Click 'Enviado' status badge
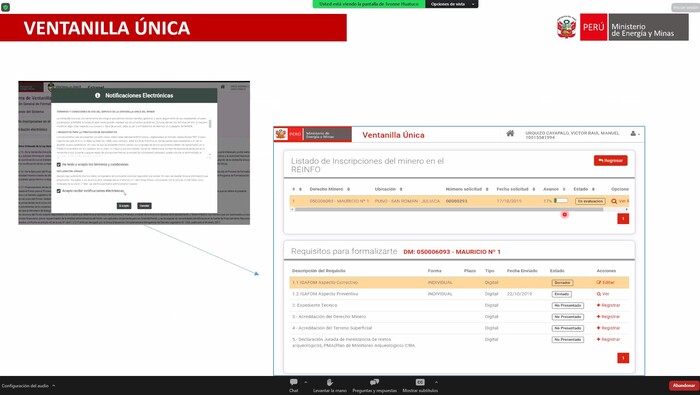 point(561,294)
